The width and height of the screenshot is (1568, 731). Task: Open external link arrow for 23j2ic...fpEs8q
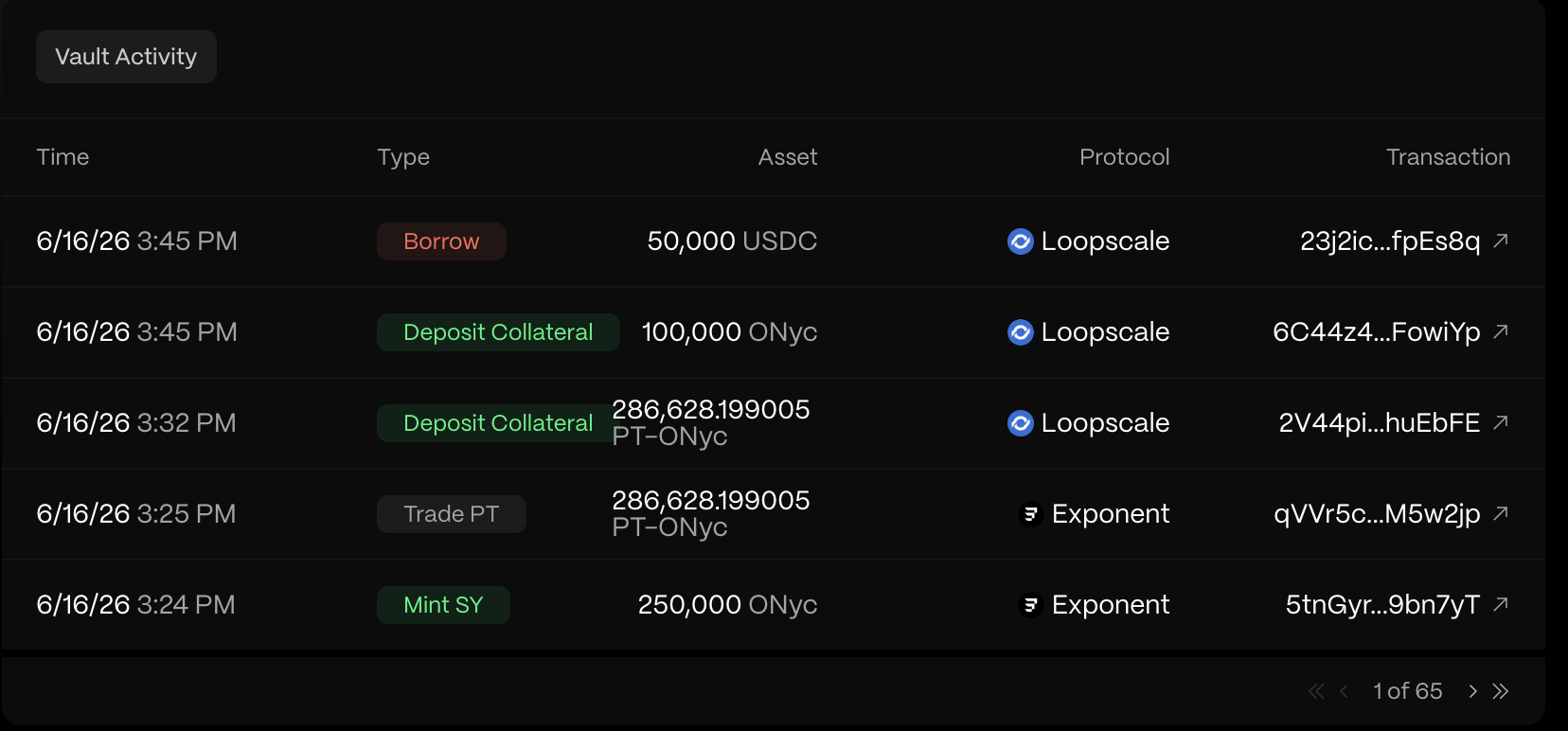tap(1501, 241)
